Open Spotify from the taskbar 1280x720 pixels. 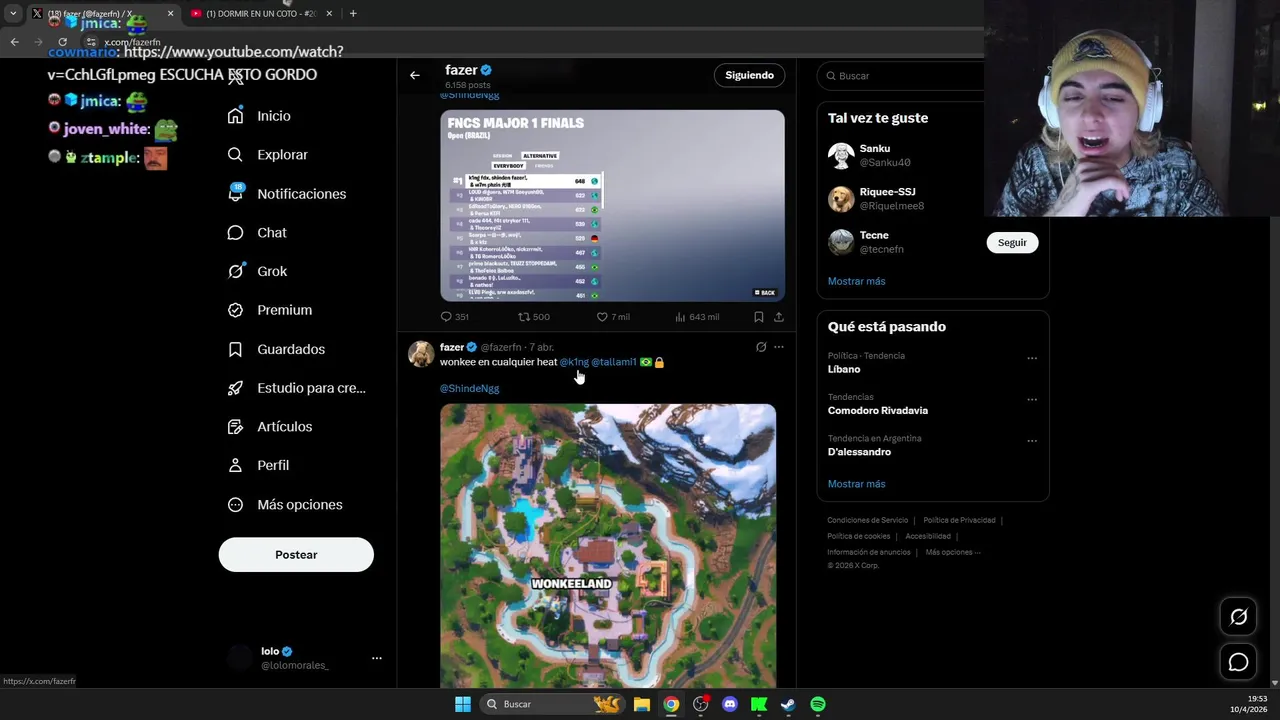818,704
